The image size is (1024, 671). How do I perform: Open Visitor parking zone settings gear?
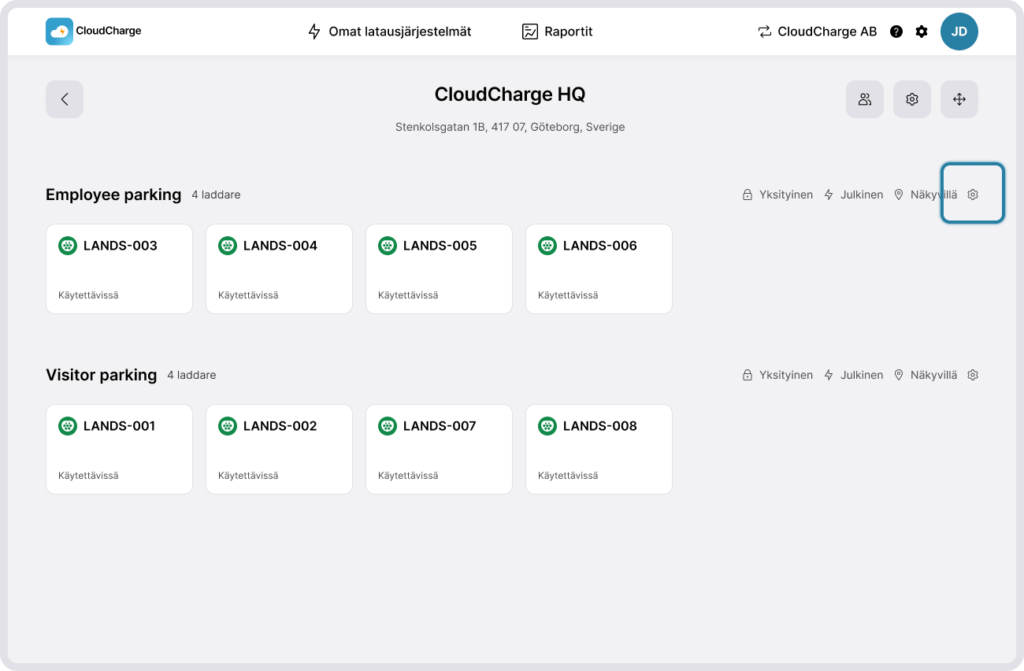click(x=973, y=375)
